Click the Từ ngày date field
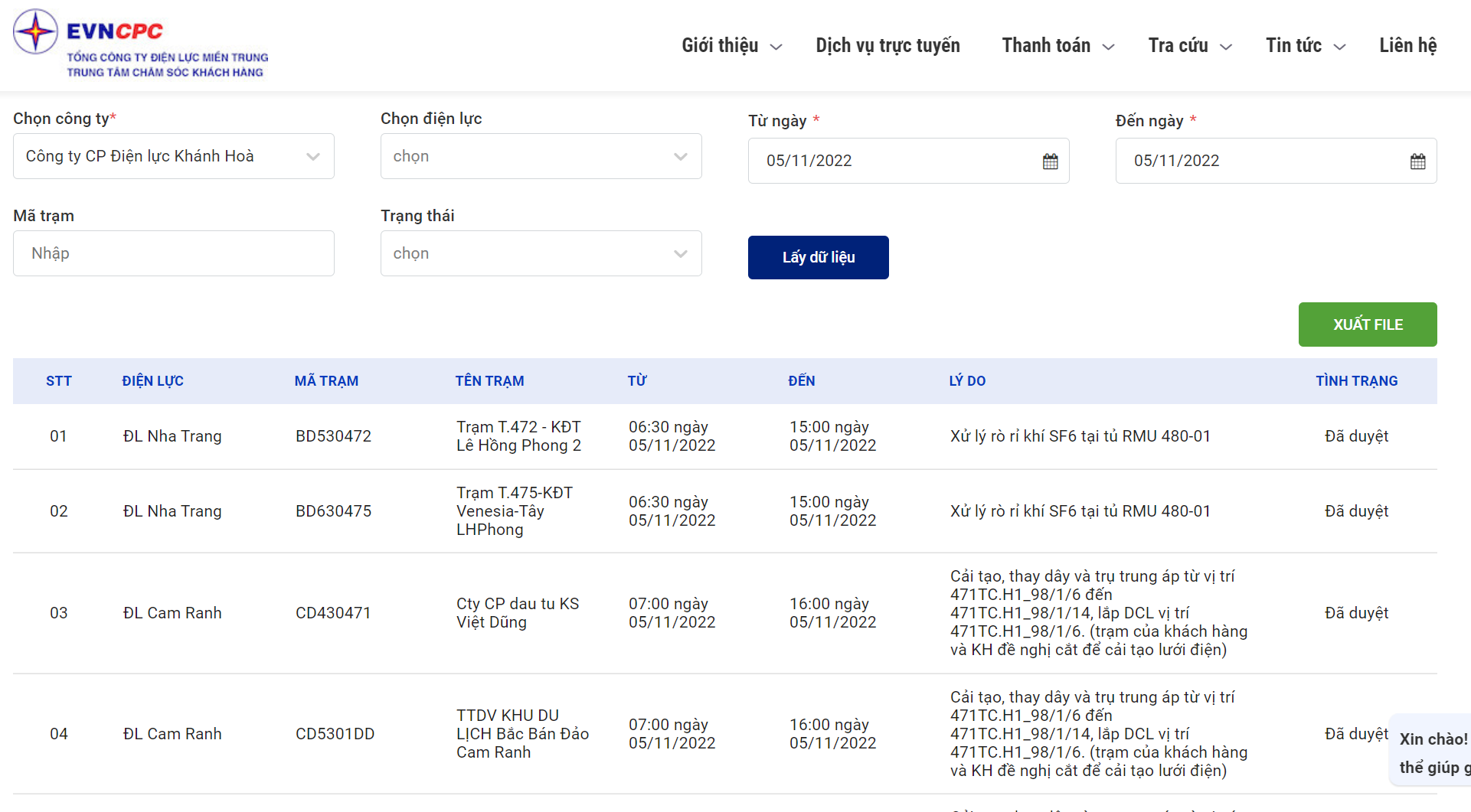This screenshot has width=1471, height=812. pyautogui.click(x=888, y=161)
